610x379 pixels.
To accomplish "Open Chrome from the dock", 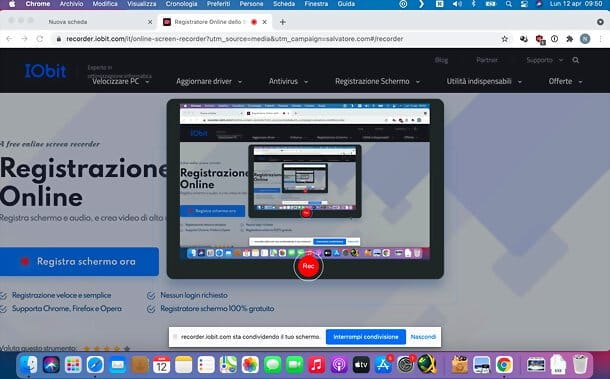I will click(504, 365).
